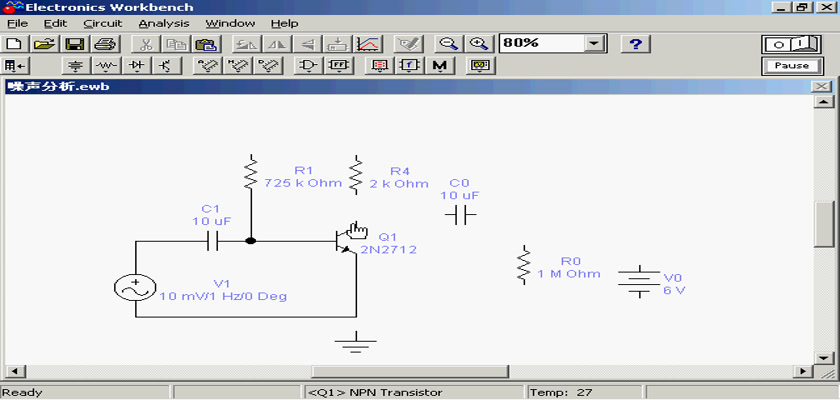840x400 pixels.
Task: Open the Window menu
Action: click(230, 24)
